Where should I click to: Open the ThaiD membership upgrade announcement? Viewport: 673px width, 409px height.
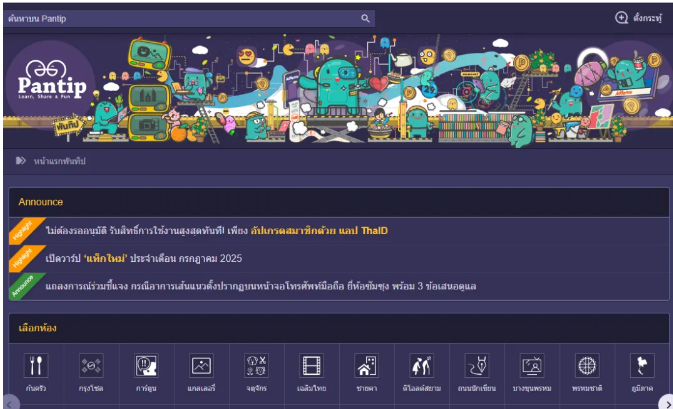pos(216,231)
